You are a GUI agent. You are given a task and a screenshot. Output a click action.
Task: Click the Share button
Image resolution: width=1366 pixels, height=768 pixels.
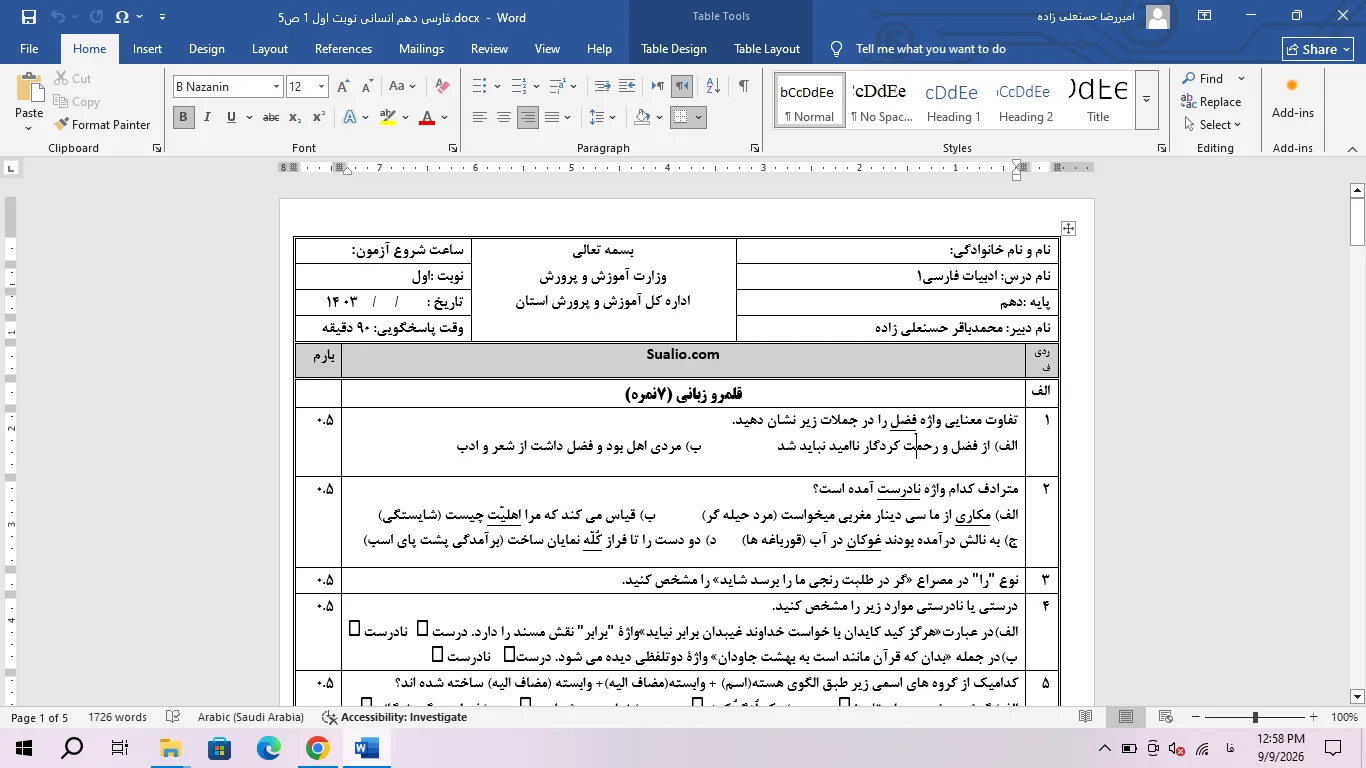coord(1319,49)
